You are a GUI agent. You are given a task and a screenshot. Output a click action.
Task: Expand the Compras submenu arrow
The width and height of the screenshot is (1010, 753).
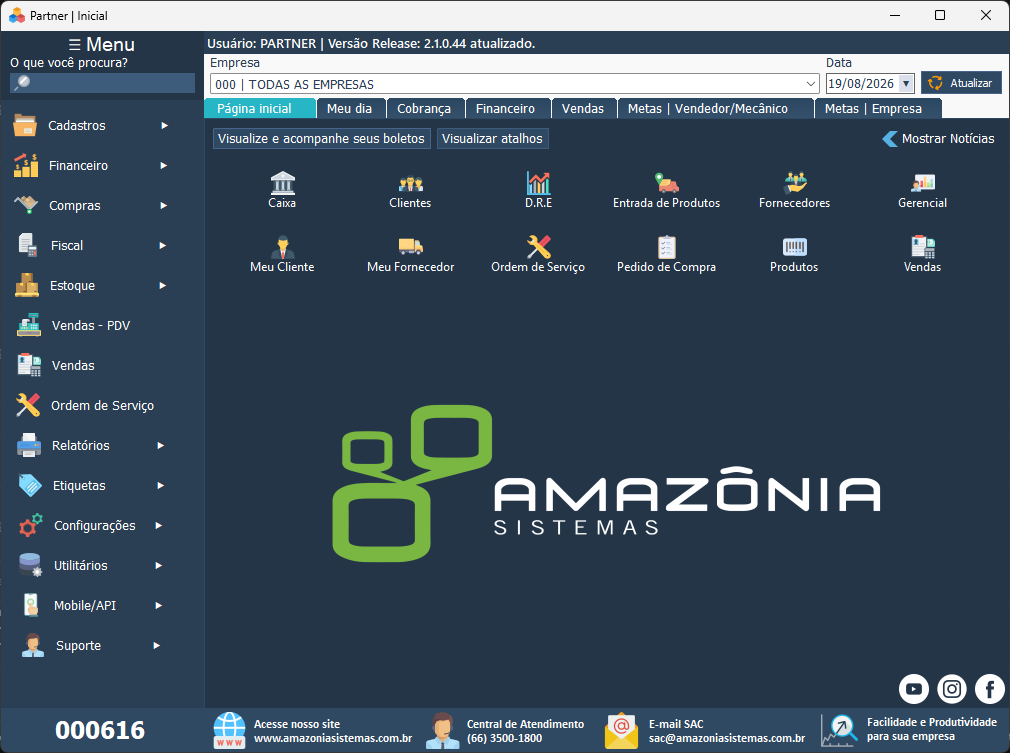(x=164, y=205)
